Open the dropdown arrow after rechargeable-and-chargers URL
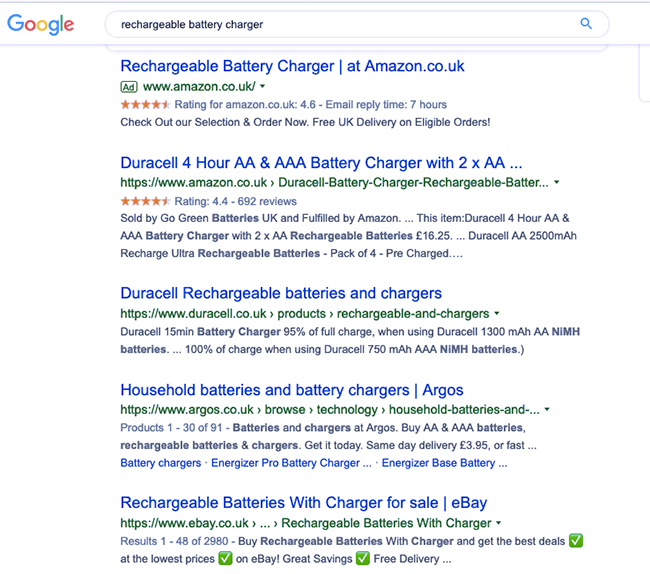This screenshot has width=650, height=574. click(497, 313)
